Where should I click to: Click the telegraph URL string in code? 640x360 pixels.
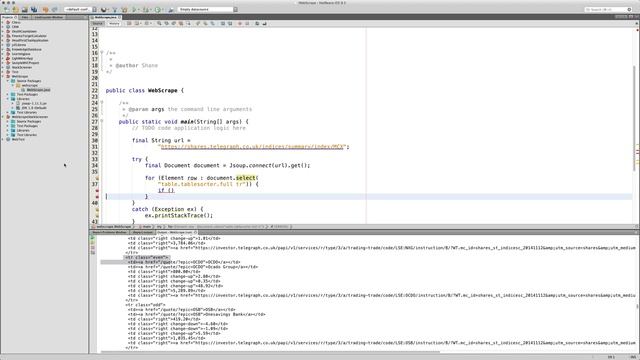pyautogui.click(x=253, y=147)
